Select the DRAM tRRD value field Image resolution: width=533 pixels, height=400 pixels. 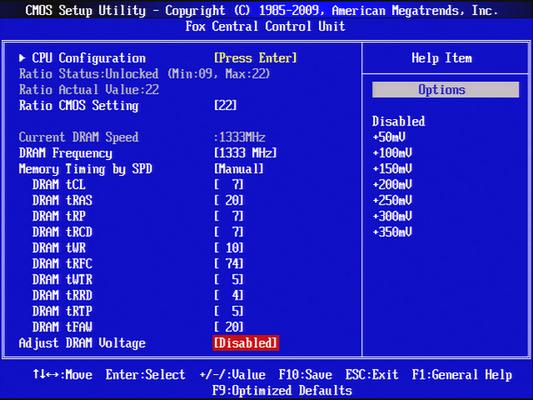[229, 295]
